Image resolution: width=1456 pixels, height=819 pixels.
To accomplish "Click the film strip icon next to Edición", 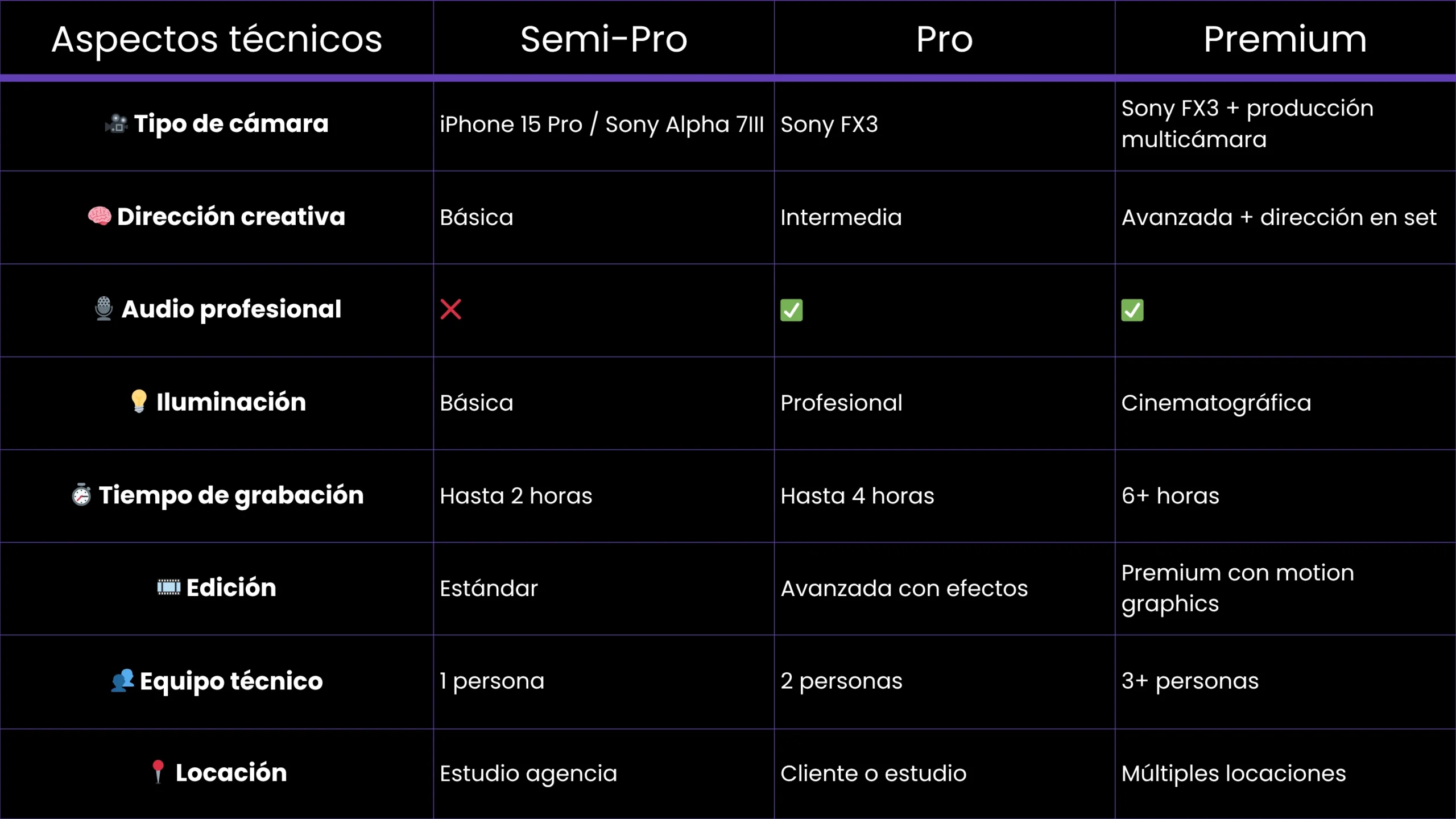I will 169,587.
